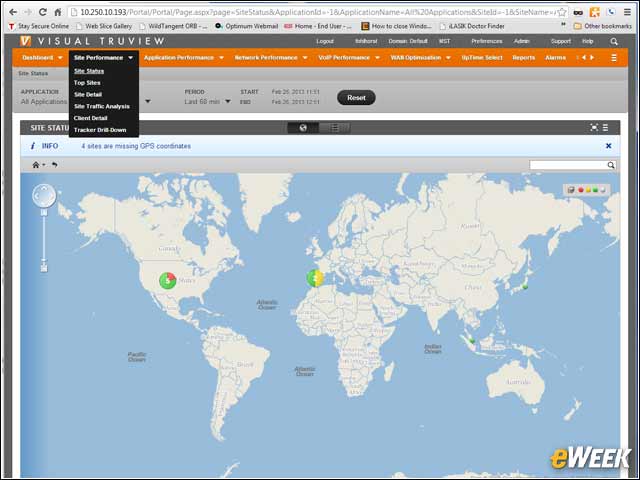Open the site cluster marker near Spain

[315, 278]
